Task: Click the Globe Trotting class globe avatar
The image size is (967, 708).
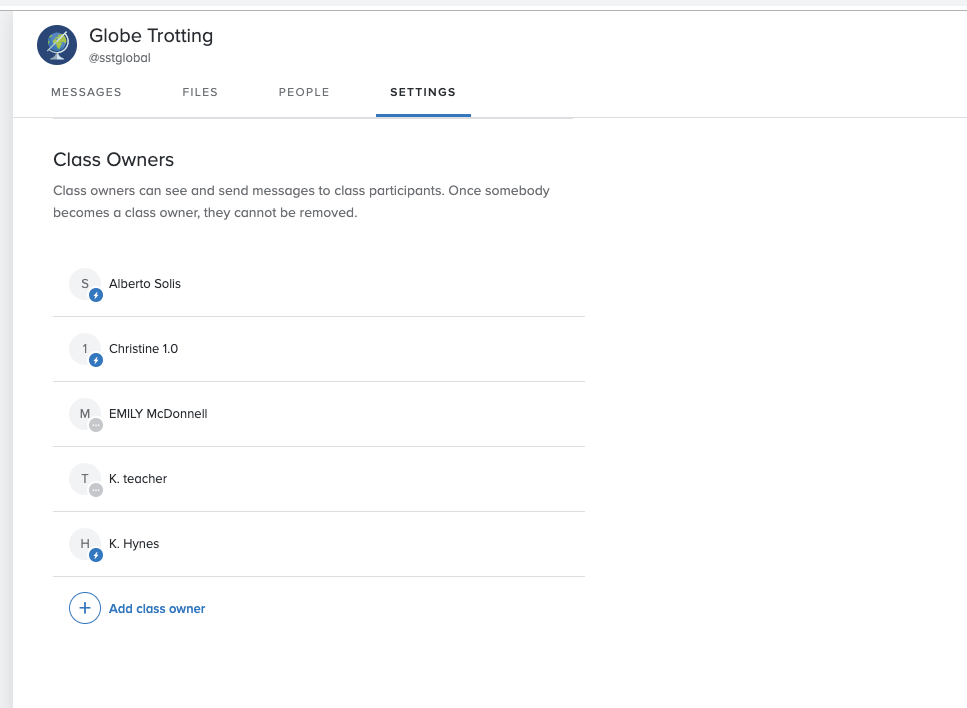Action: coord(57,45)
